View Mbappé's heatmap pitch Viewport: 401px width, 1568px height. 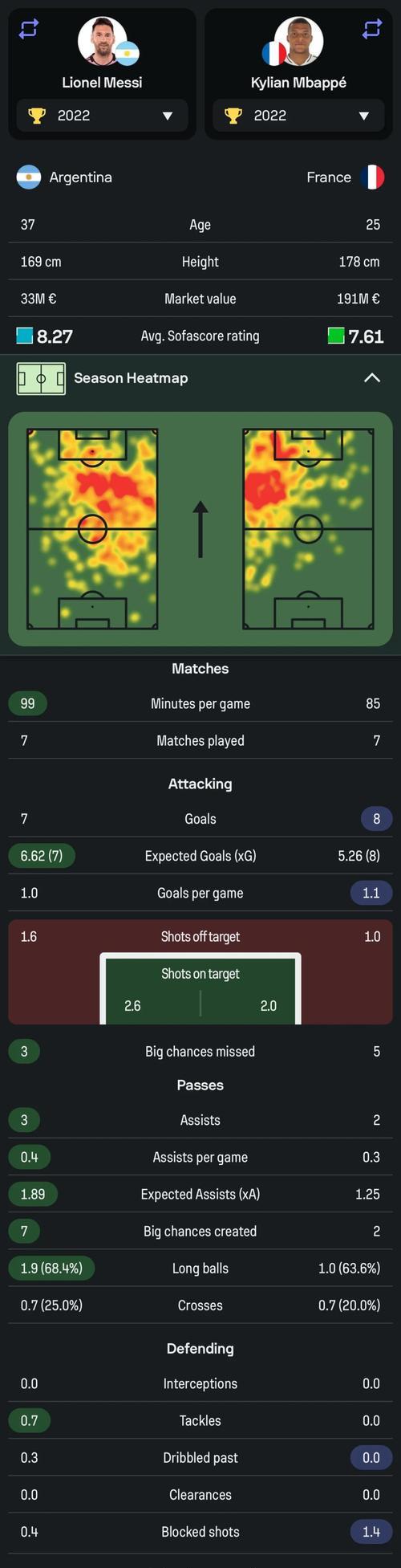[308, 528]
